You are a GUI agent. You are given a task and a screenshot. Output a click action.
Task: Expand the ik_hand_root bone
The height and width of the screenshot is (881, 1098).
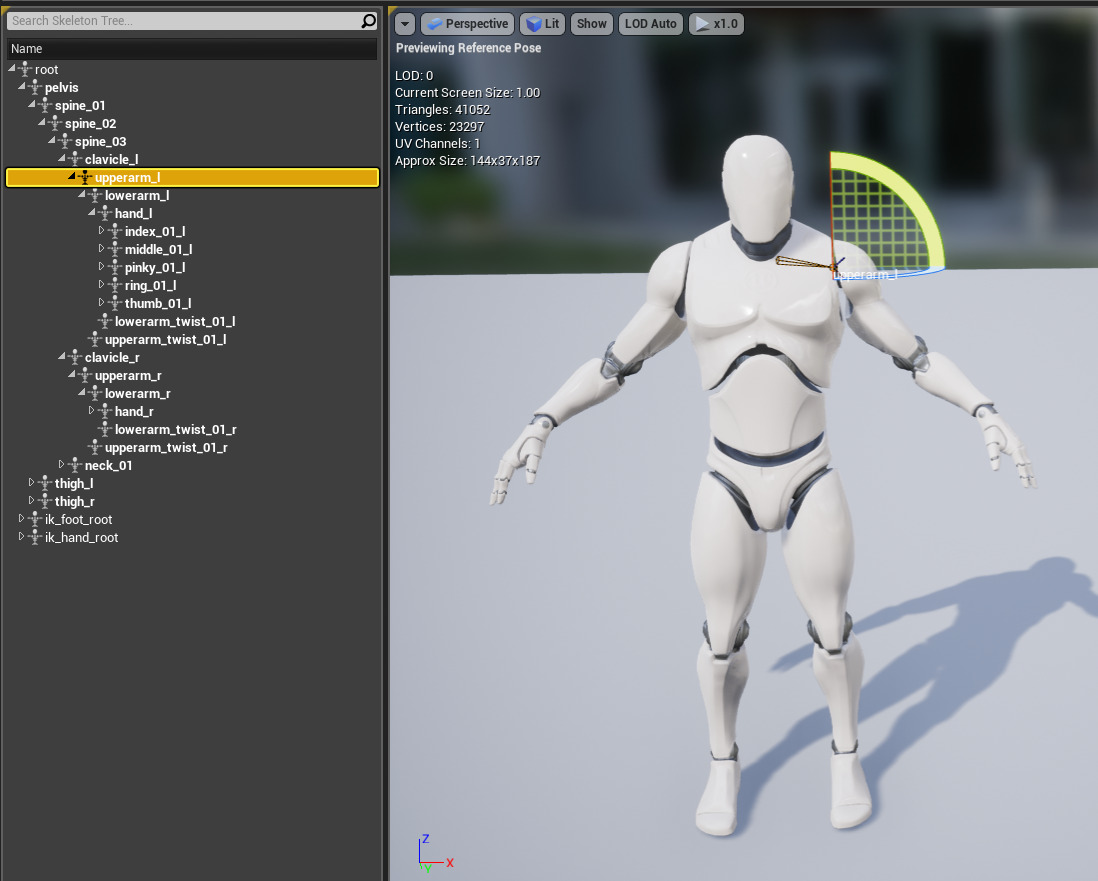click(22, 537)
